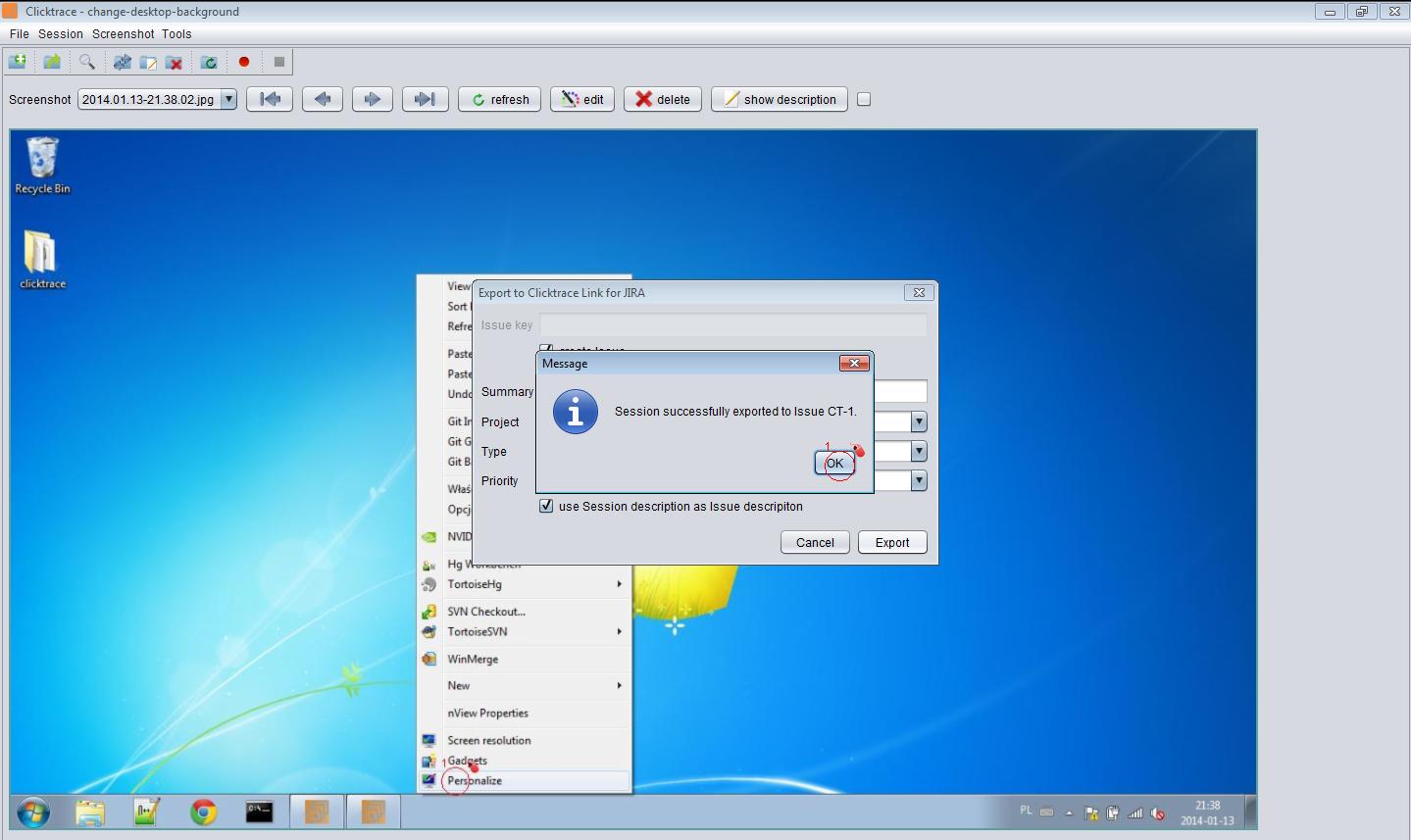Click the magnifier search toolbar icon

click(x=87, y=62)
